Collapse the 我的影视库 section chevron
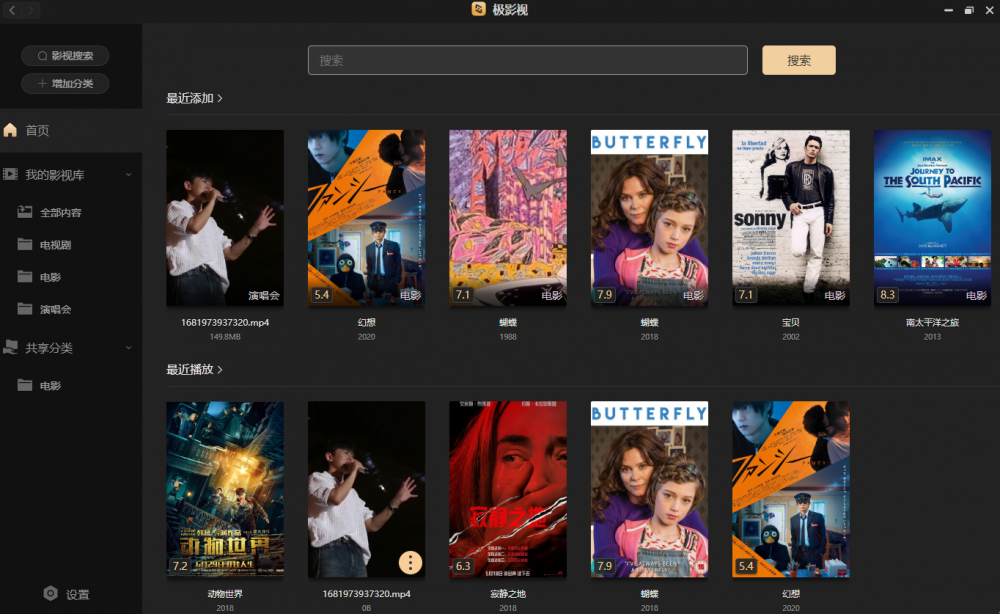This screenshot has width=1000, height=614. [x=128, y=175]
